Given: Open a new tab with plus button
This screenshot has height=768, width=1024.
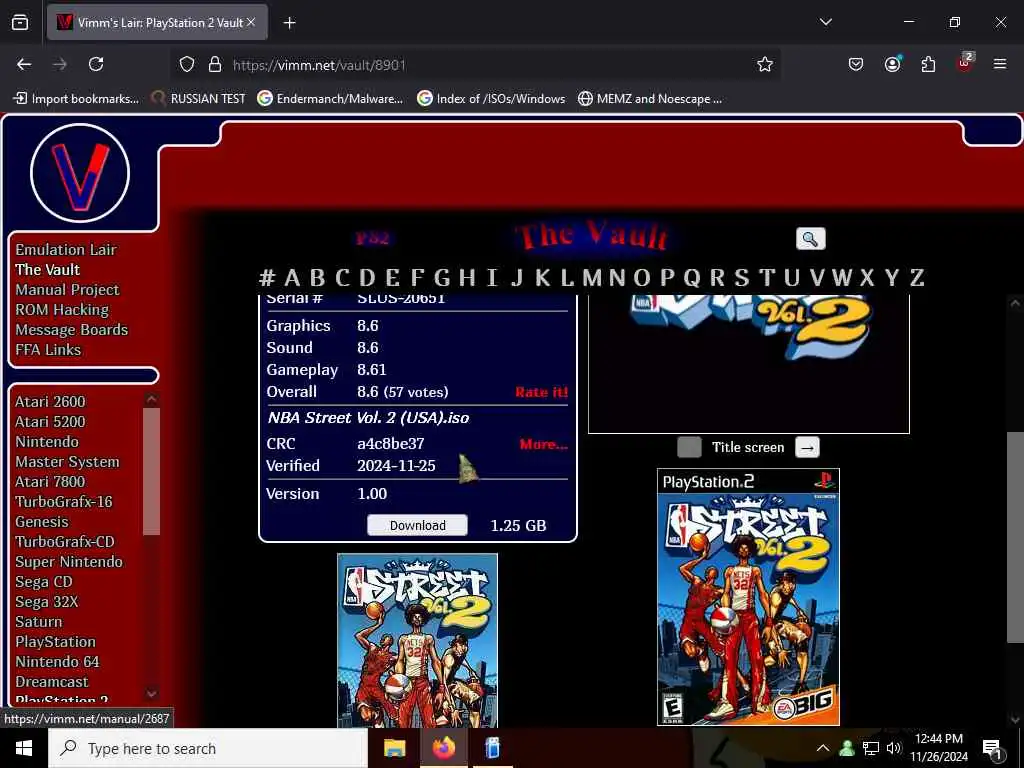Looking at the screenshot, I should 289,23.
